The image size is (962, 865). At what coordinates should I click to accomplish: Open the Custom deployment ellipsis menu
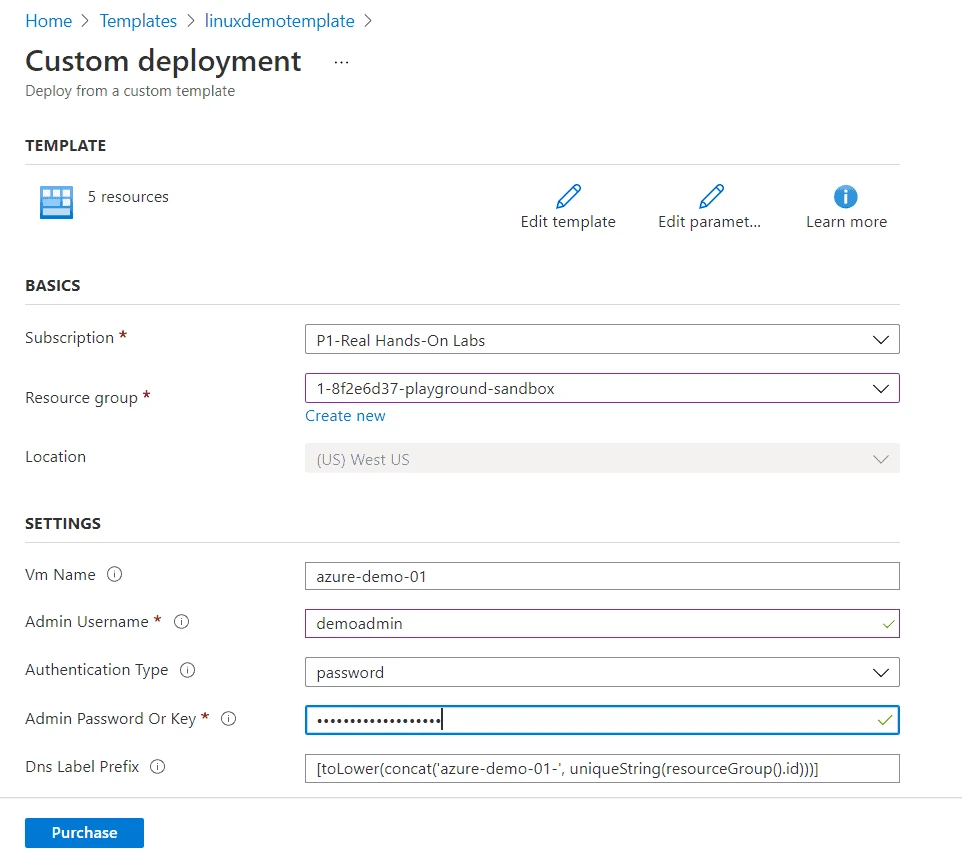341,62
